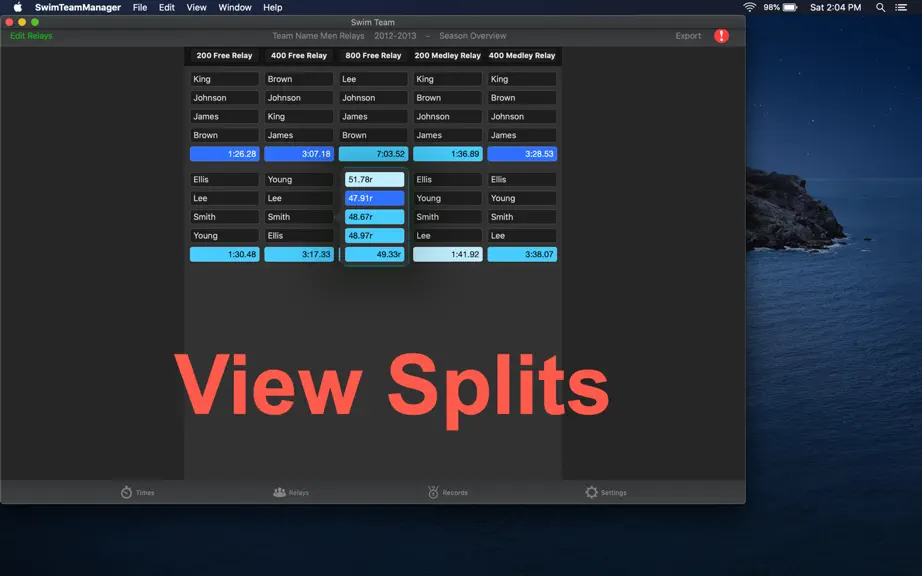Select the 51.78r split
This screenshot has width=922, height=576.
(375, 179)
